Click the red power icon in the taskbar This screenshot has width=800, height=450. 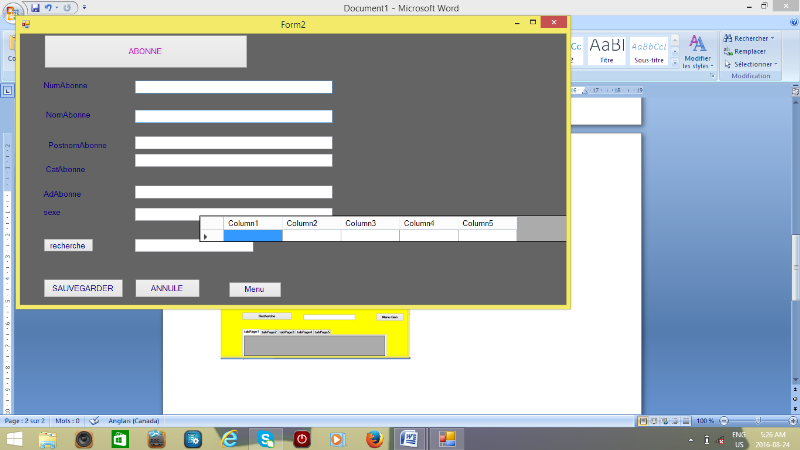(302, 439)
